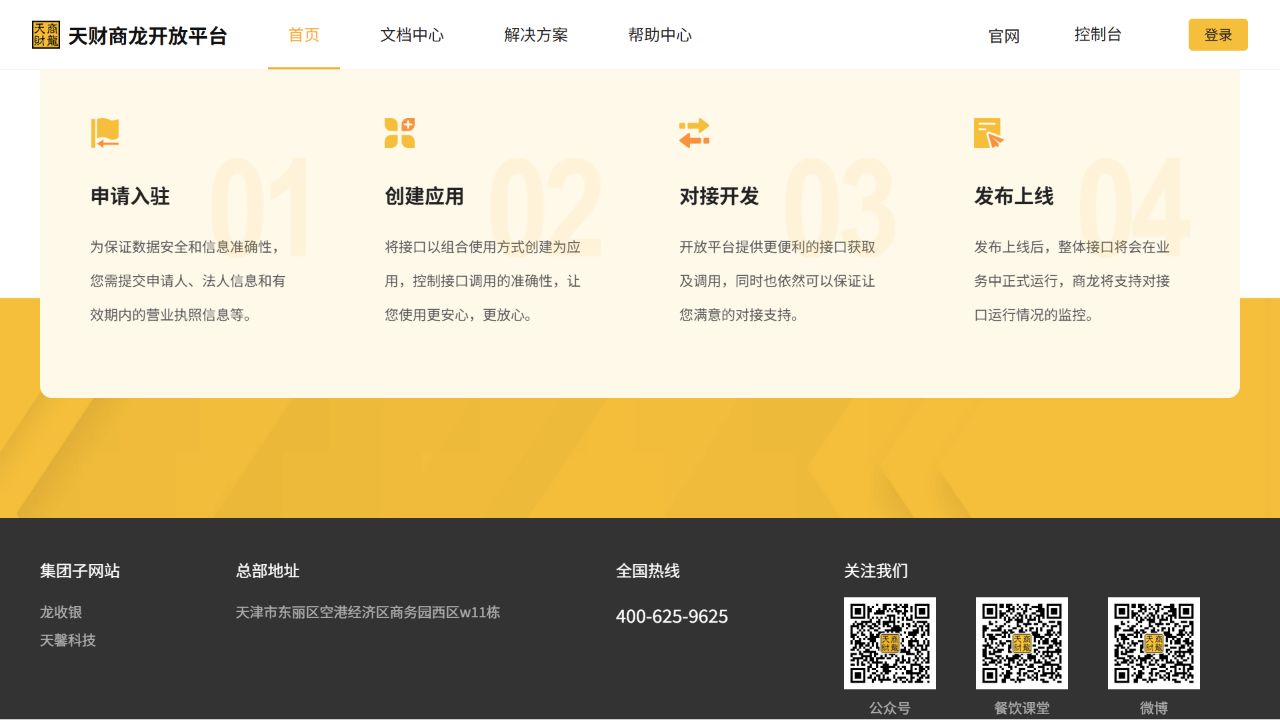The width and height of the screenshot is (1280, 720).
Task: Click the 登录 button
Action: click(1218, 35)
